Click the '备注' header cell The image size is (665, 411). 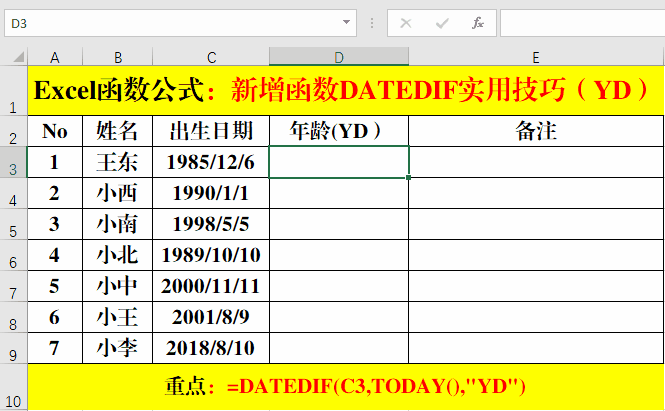pos(536,131)
